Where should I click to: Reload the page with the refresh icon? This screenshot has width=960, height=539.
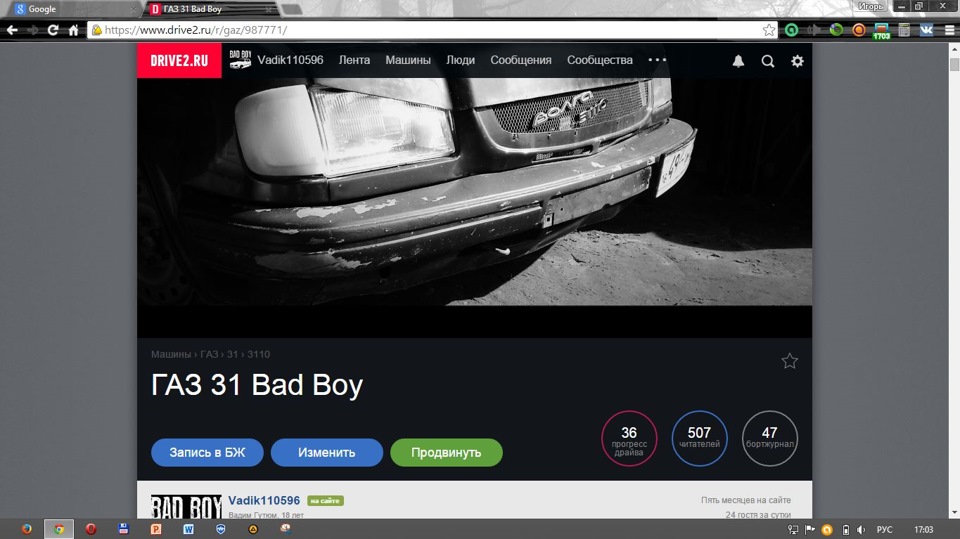click(53, 30)
